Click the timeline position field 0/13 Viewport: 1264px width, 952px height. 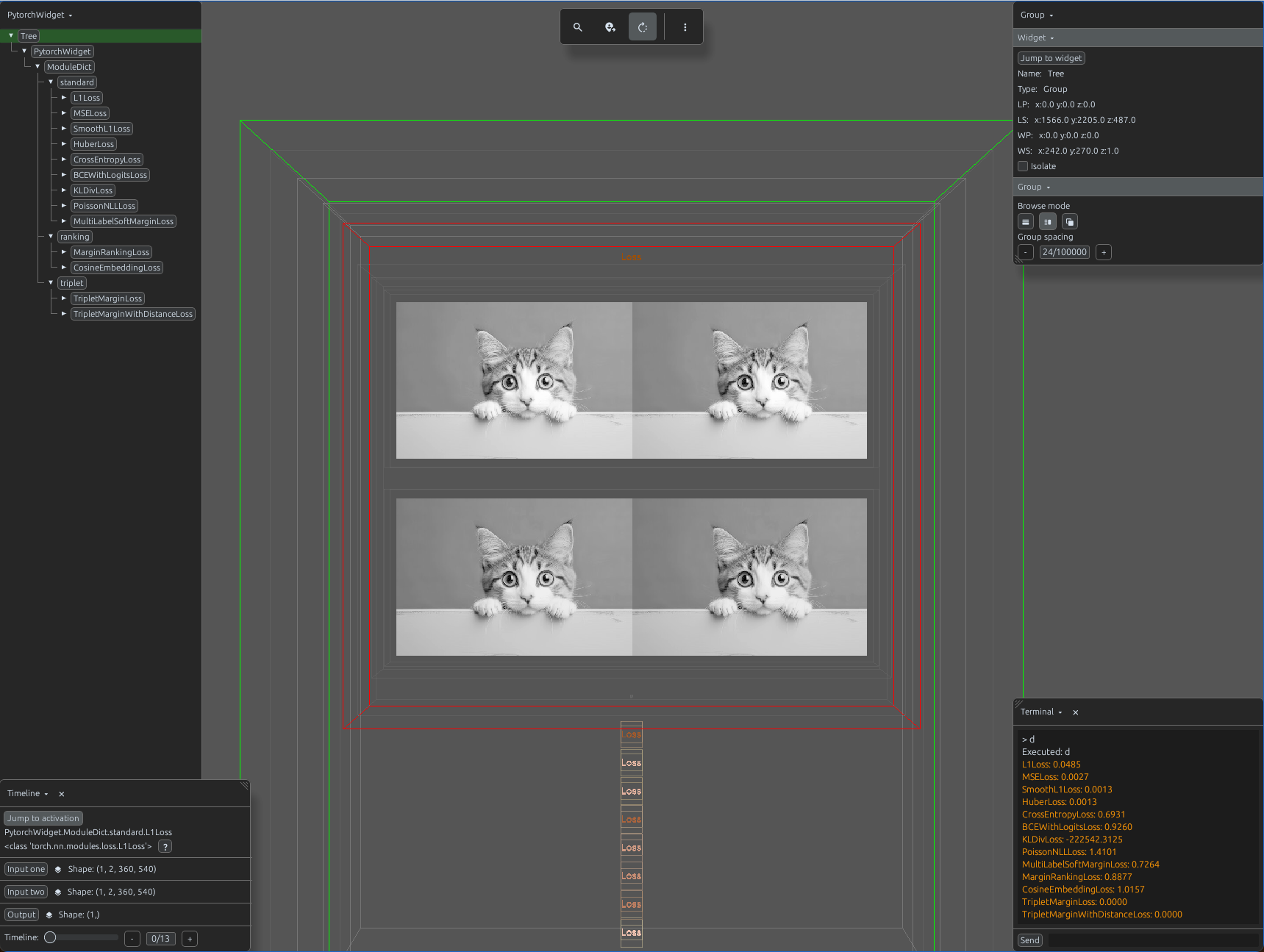[161, 939]
